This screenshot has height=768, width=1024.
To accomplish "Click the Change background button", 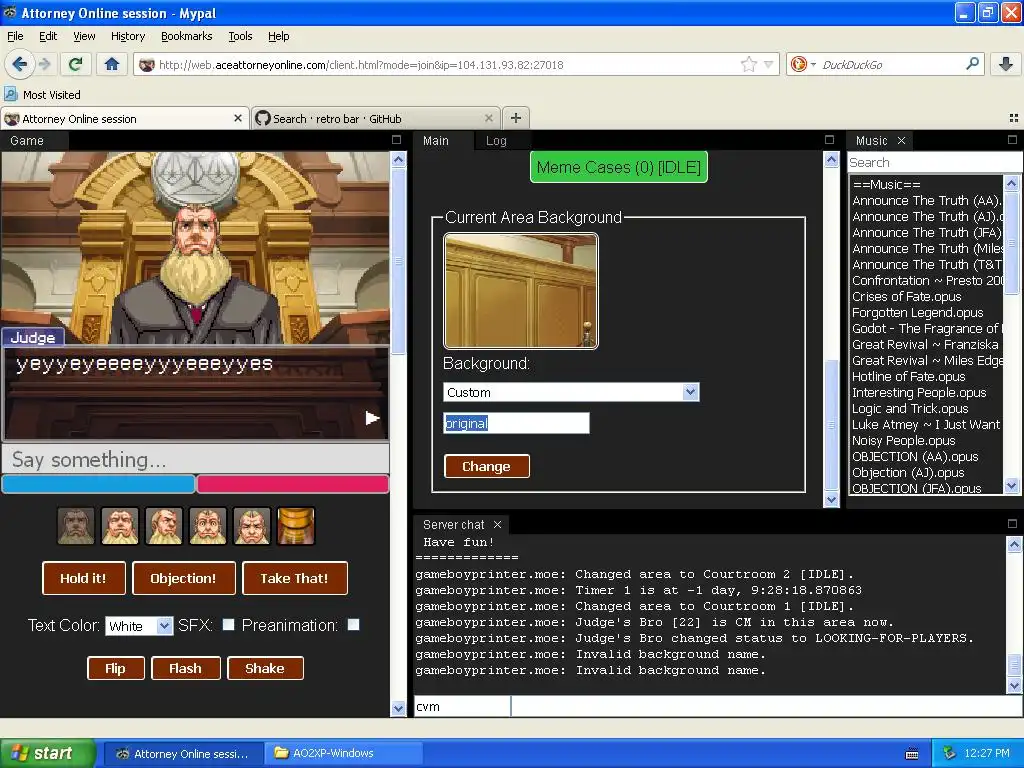I will click(x=487, y=466).
